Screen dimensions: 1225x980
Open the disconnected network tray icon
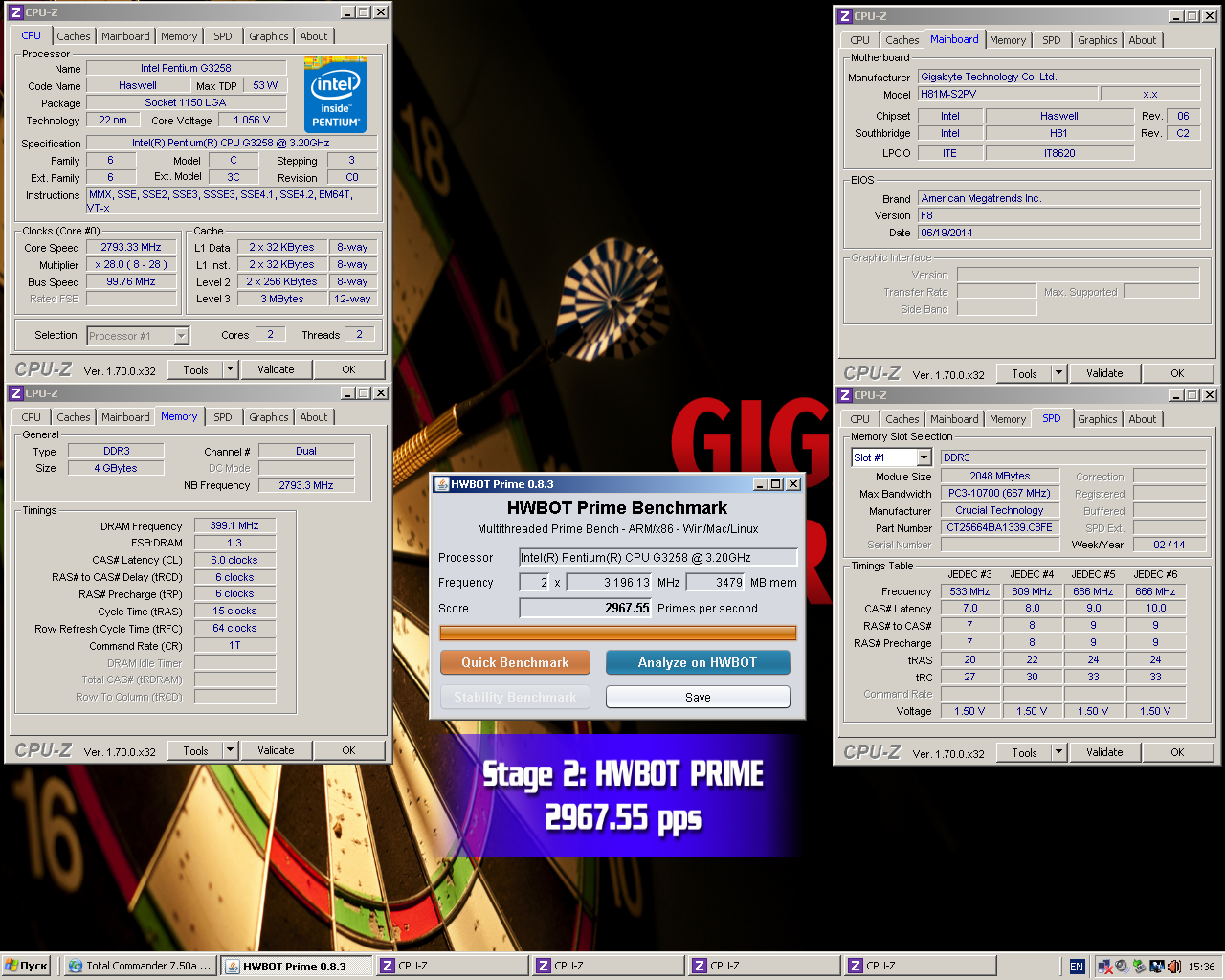click(x=1105, y=967)
